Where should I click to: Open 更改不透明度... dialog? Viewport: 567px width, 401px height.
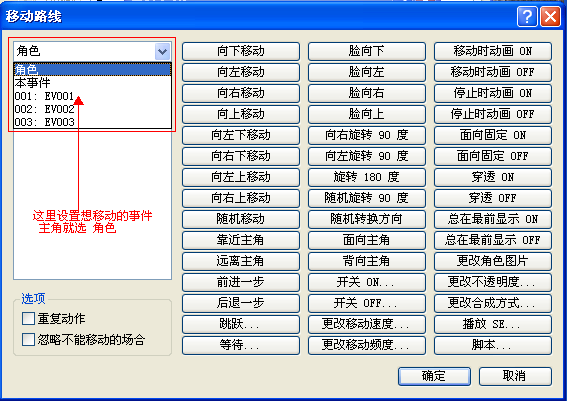click(493, 282)
